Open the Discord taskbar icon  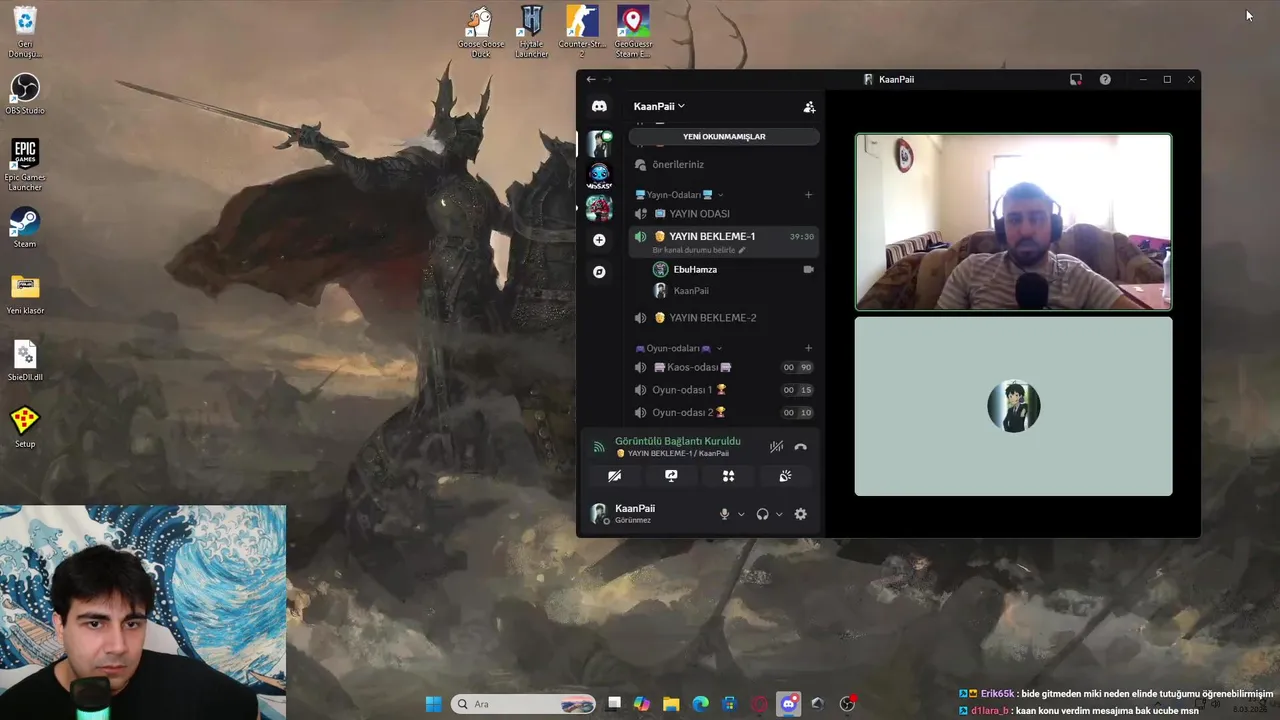[789, 704]
